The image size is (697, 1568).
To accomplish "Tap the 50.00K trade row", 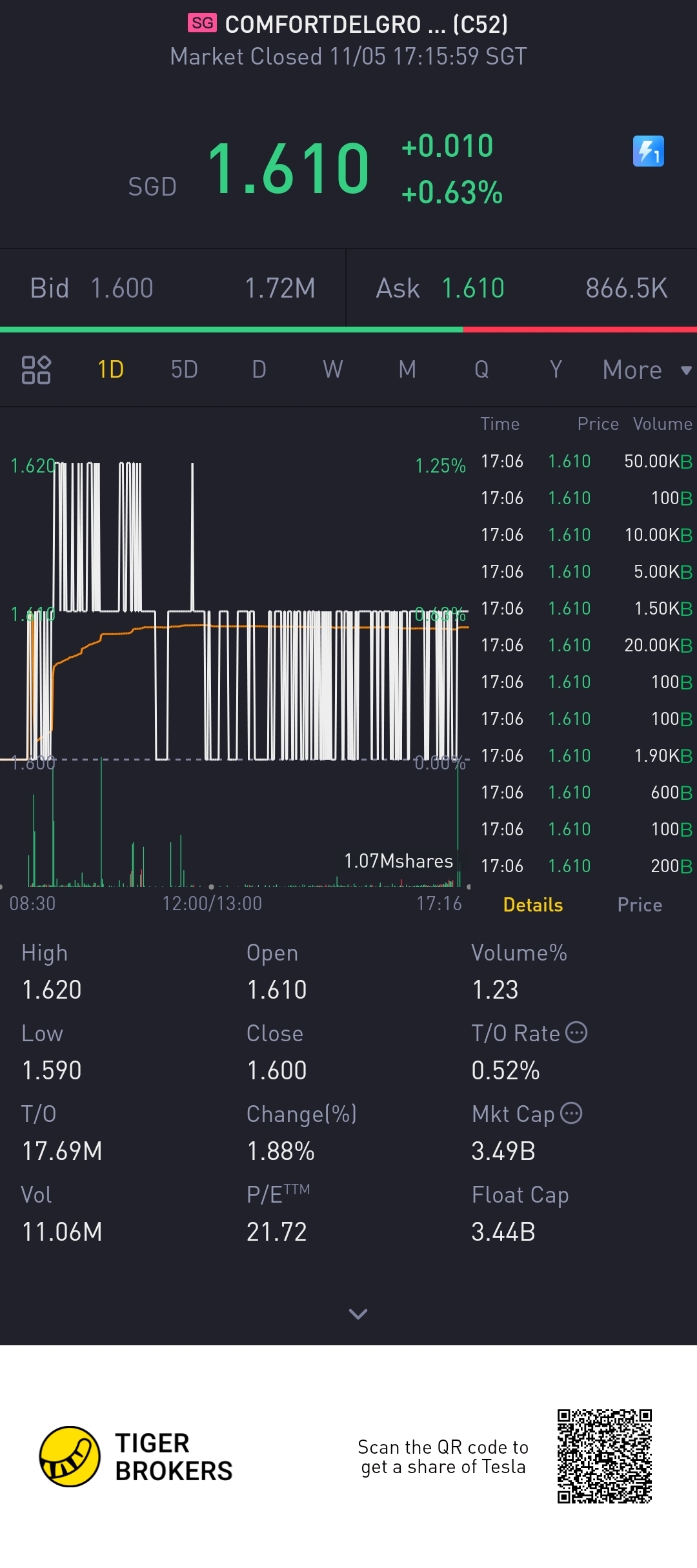I will coord(587,462).
